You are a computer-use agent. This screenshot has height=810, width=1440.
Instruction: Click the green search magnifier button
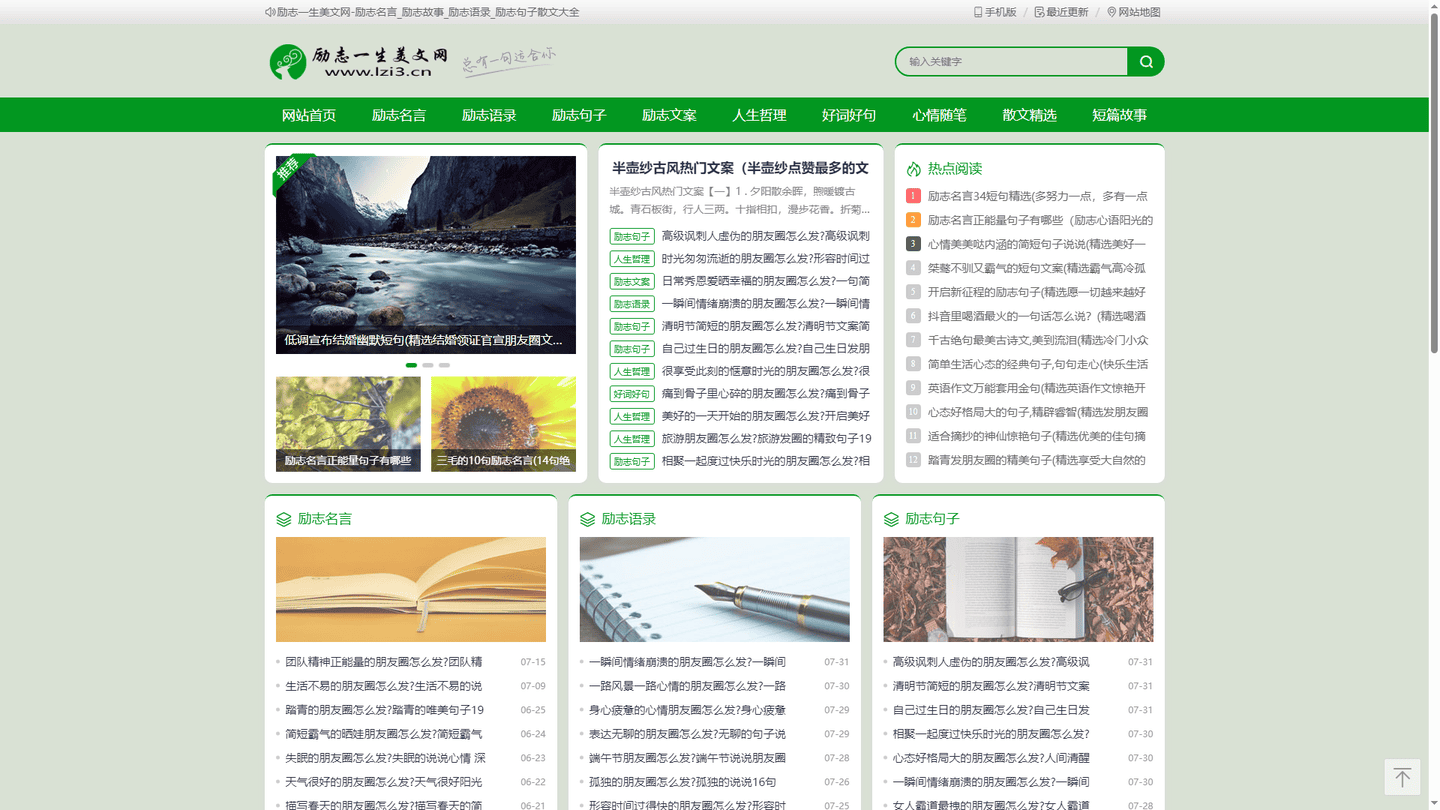(1146, 61)
